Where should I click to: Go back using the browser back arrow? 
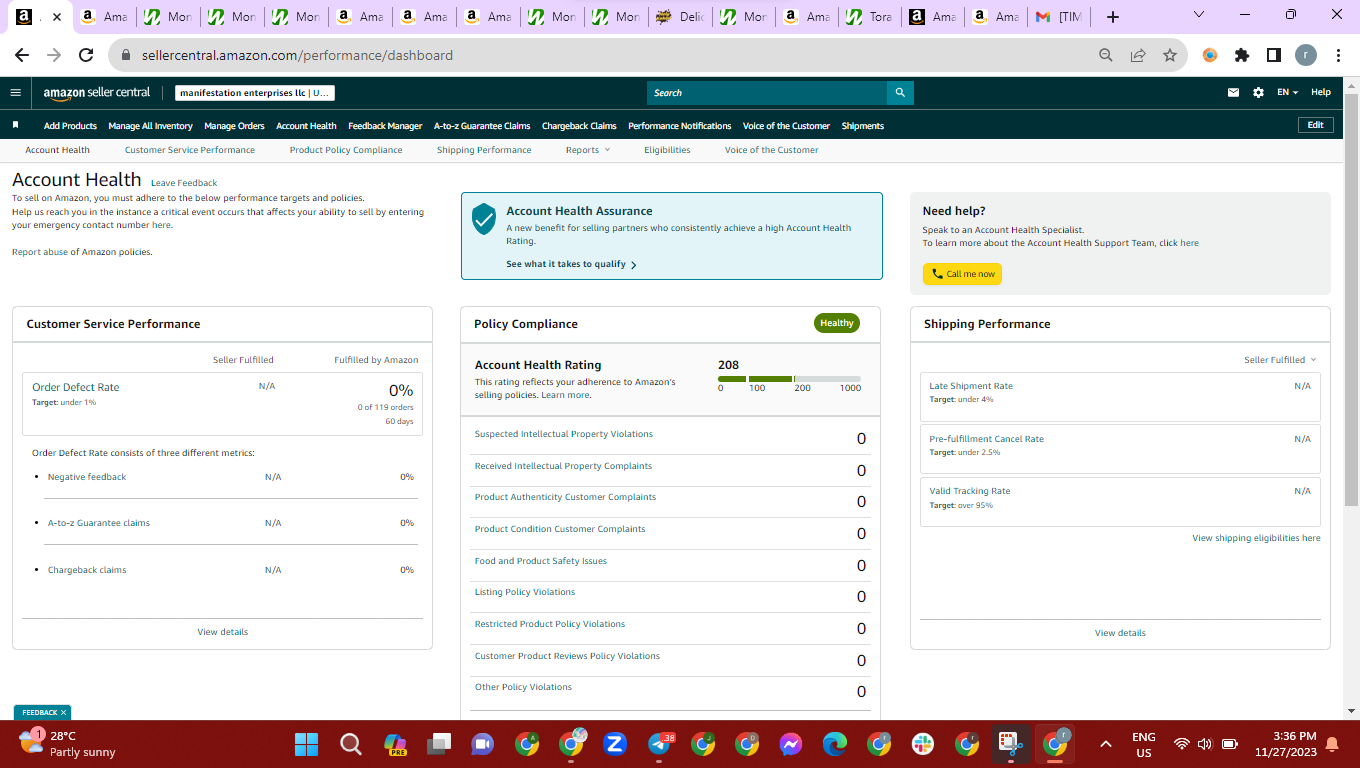point(22,55)
